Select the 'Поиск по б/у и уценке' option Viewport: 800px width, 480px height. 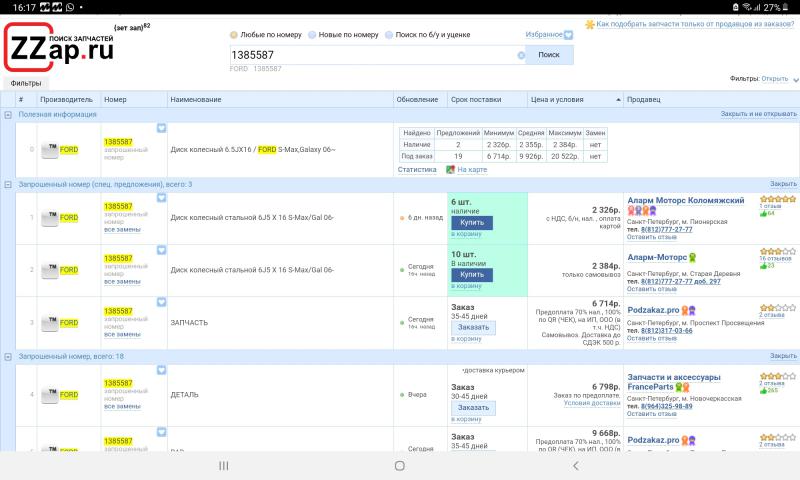428,35
